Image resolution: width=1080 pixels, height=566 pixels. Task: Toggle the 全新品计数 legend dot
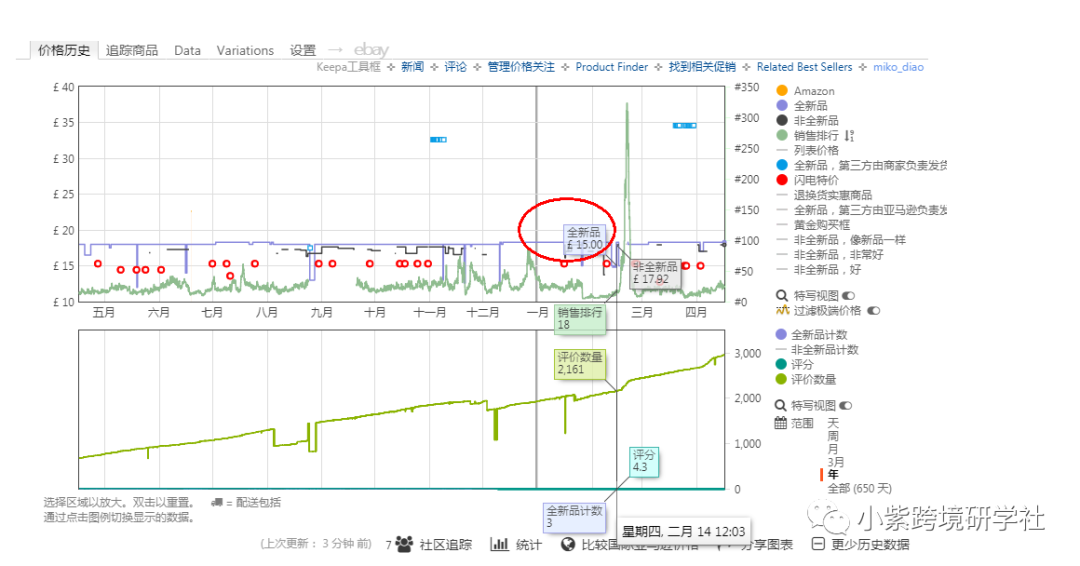(x=781, y=335)
